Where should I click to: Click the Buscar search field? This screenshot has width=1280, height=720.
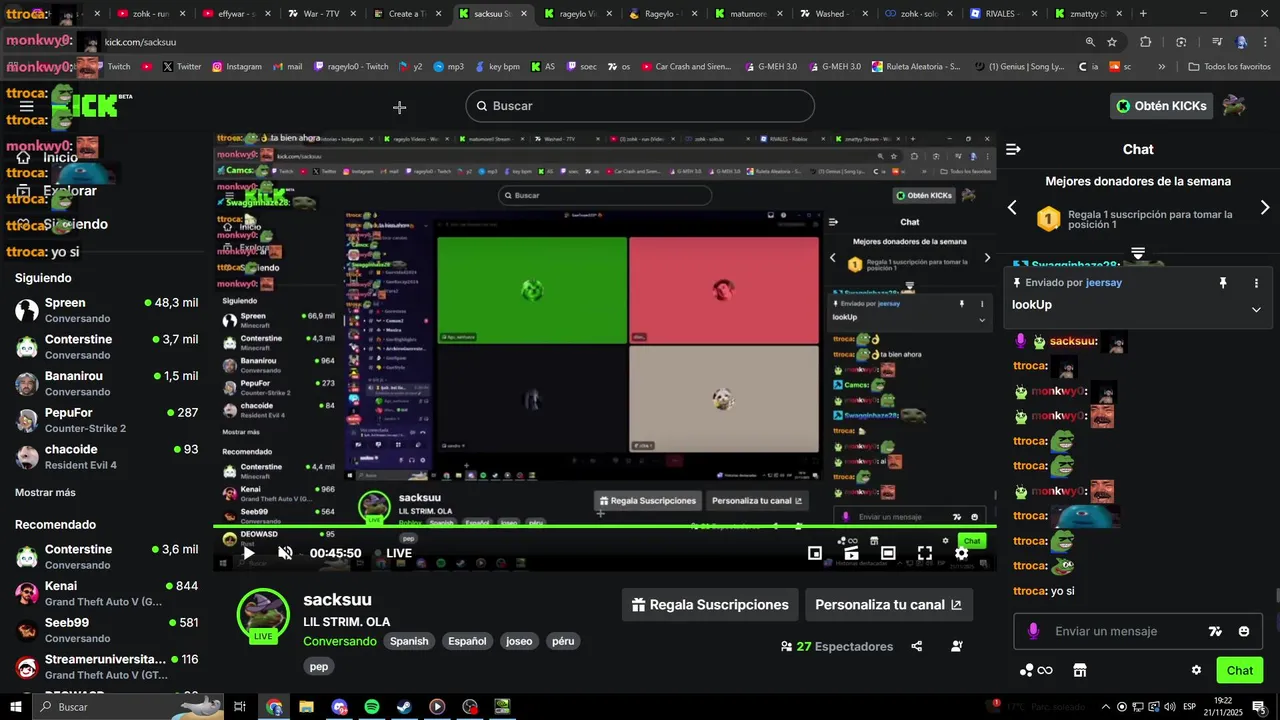click(x=640, y=106)
